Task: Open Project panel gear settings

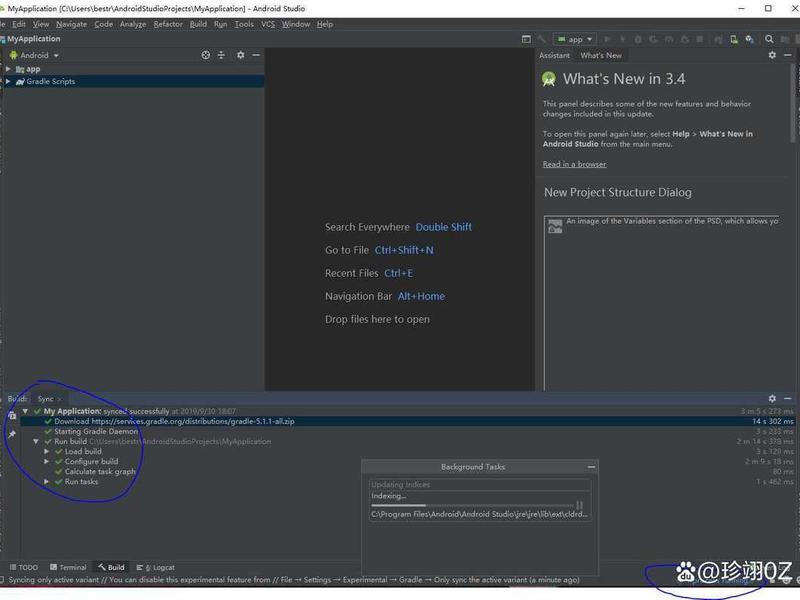Action: [240, 55]
